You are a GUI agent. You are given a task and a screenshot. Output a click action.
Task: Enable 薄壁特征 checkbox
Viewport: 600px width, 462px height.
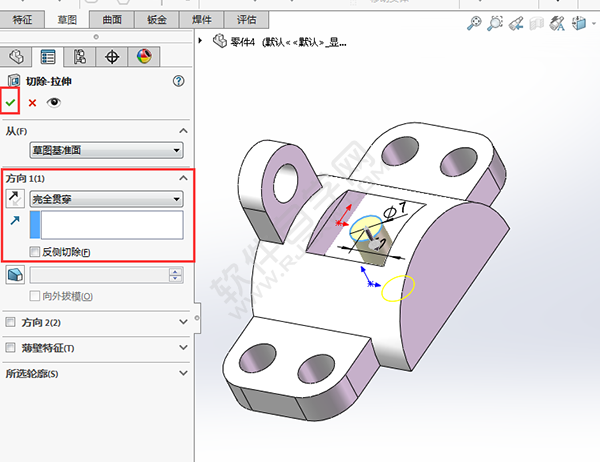tap(10, 348)
